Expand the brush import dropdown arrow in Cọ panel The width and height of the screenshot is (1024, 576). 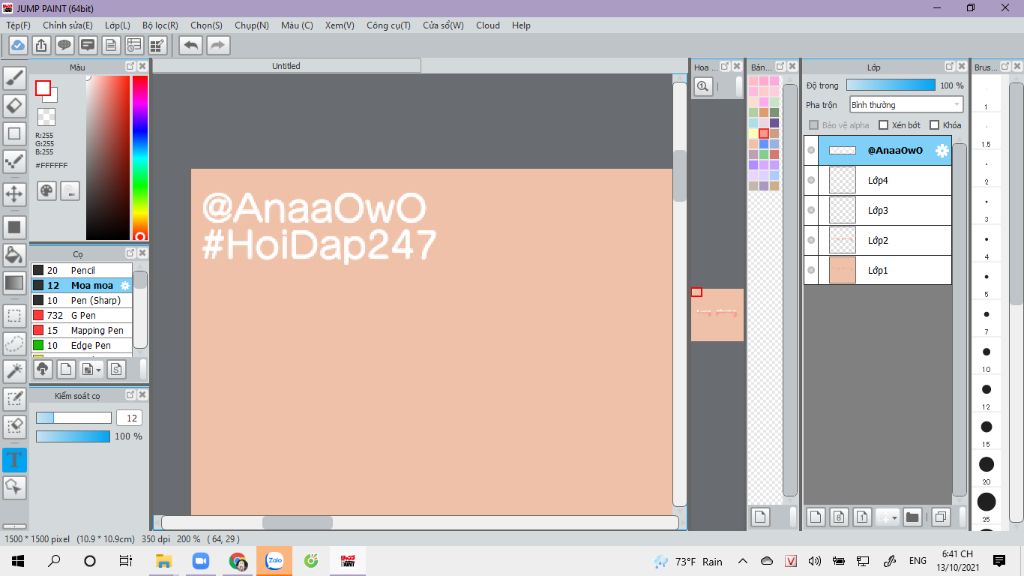98,370
